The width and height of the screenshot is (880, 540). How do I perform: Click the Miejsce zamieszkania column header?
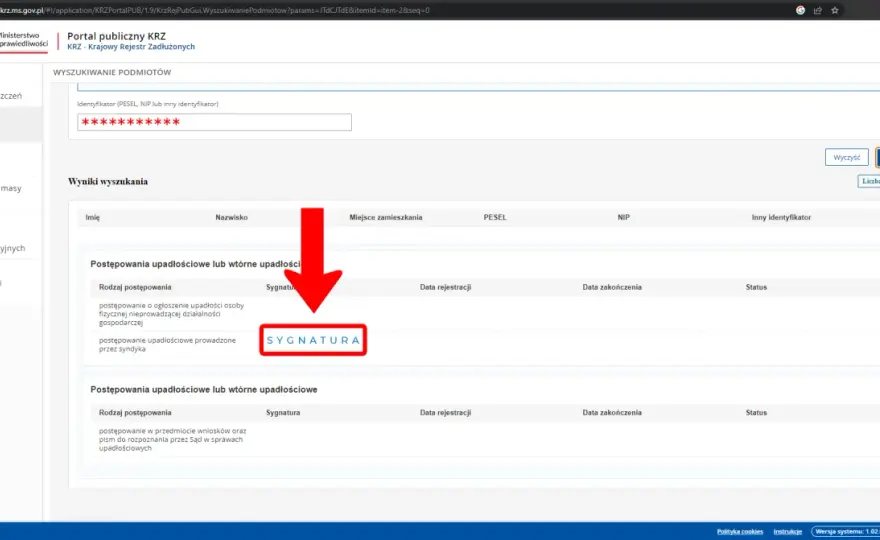pos(386,217)
